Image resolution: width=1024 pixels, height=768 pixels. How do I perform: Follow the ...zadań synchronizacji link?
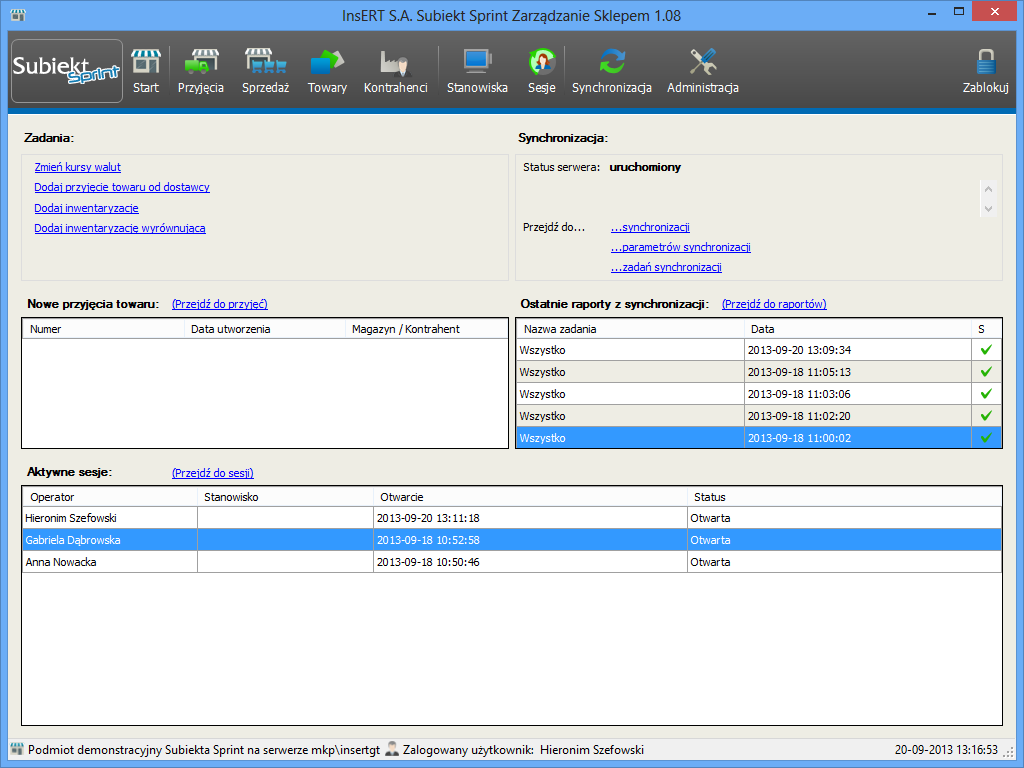666,267
